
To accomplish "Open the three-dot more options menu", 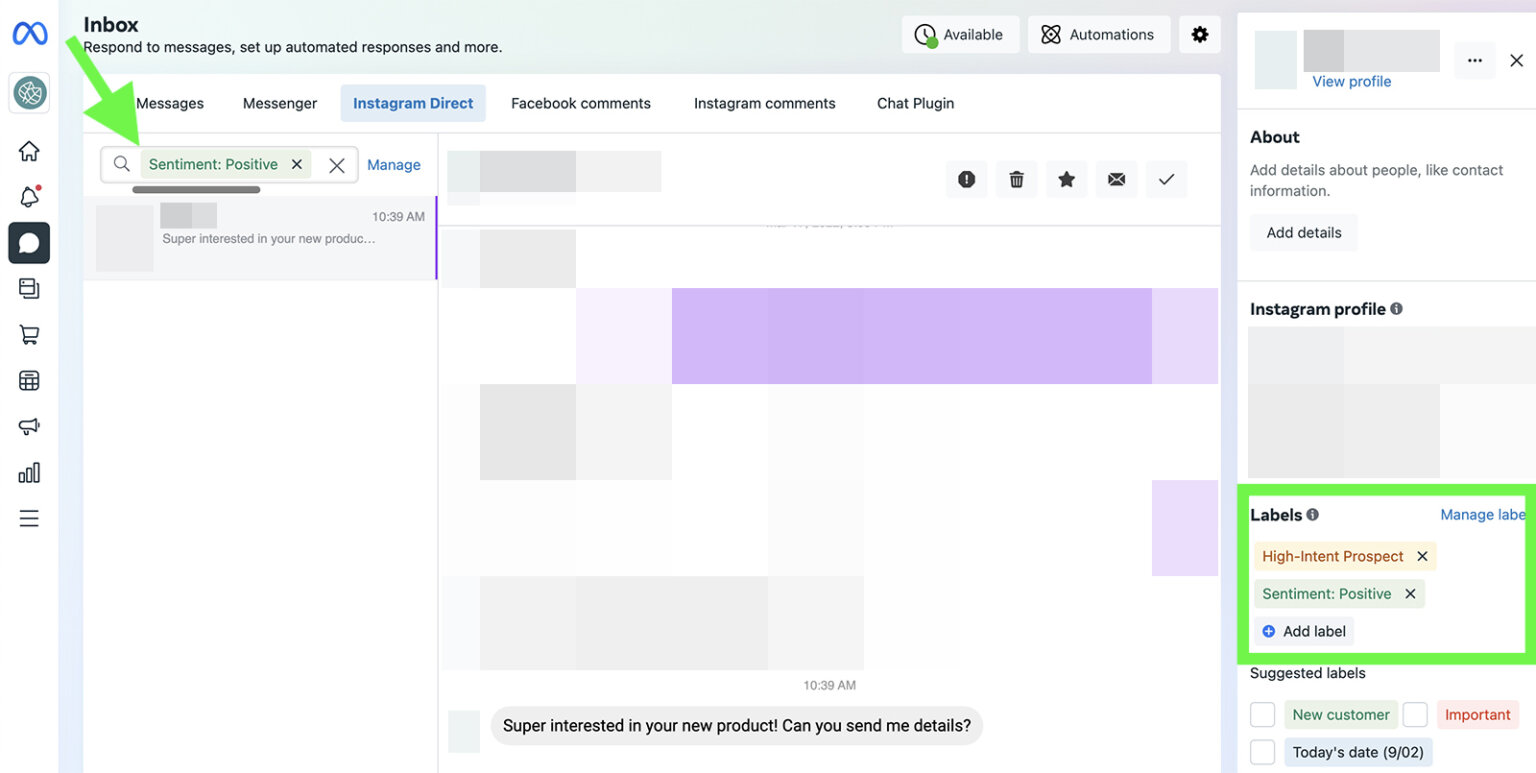I will tap(1475, 61).
